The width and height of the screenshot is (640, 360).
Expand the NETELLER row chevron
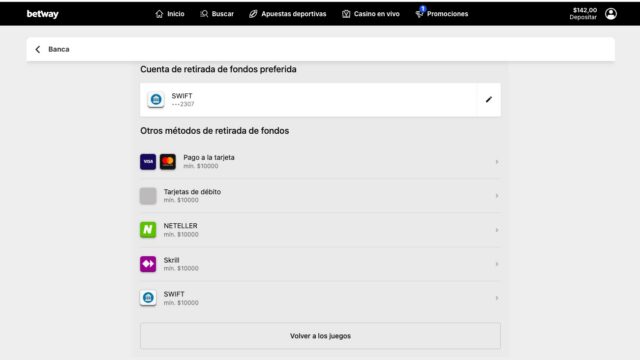click(497, 230)
